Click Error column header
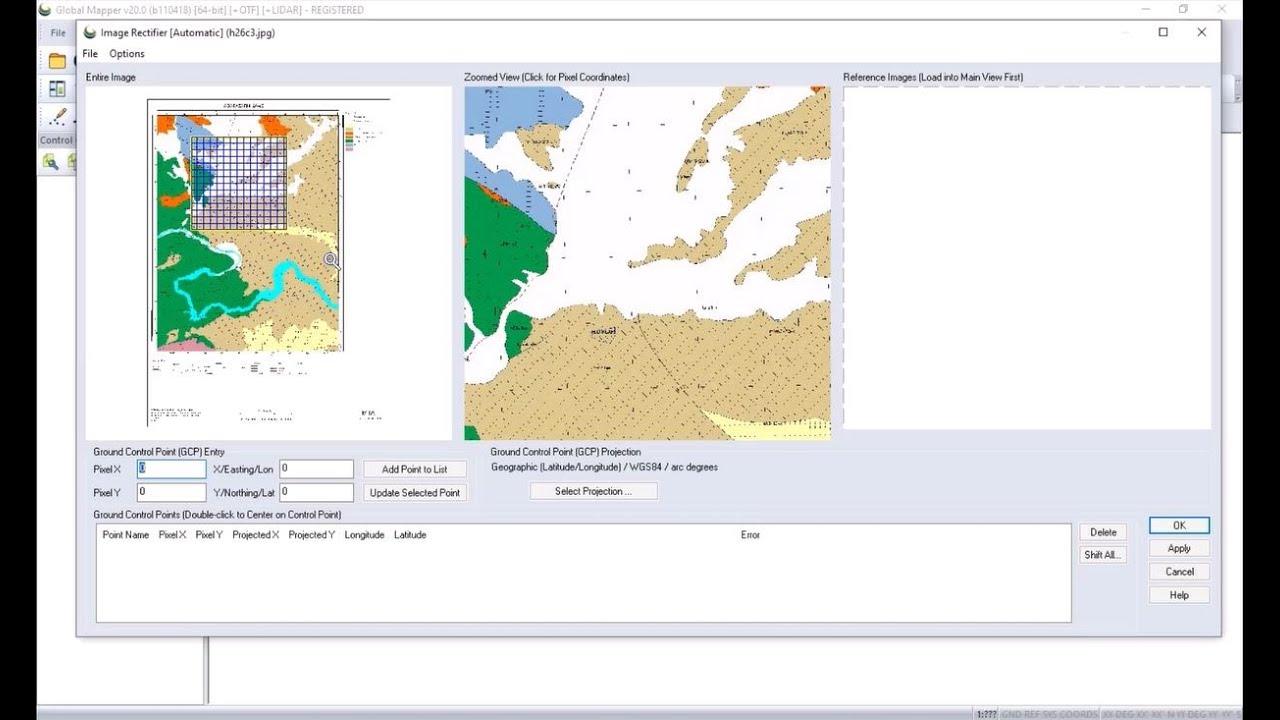 [x=750, y=535]
